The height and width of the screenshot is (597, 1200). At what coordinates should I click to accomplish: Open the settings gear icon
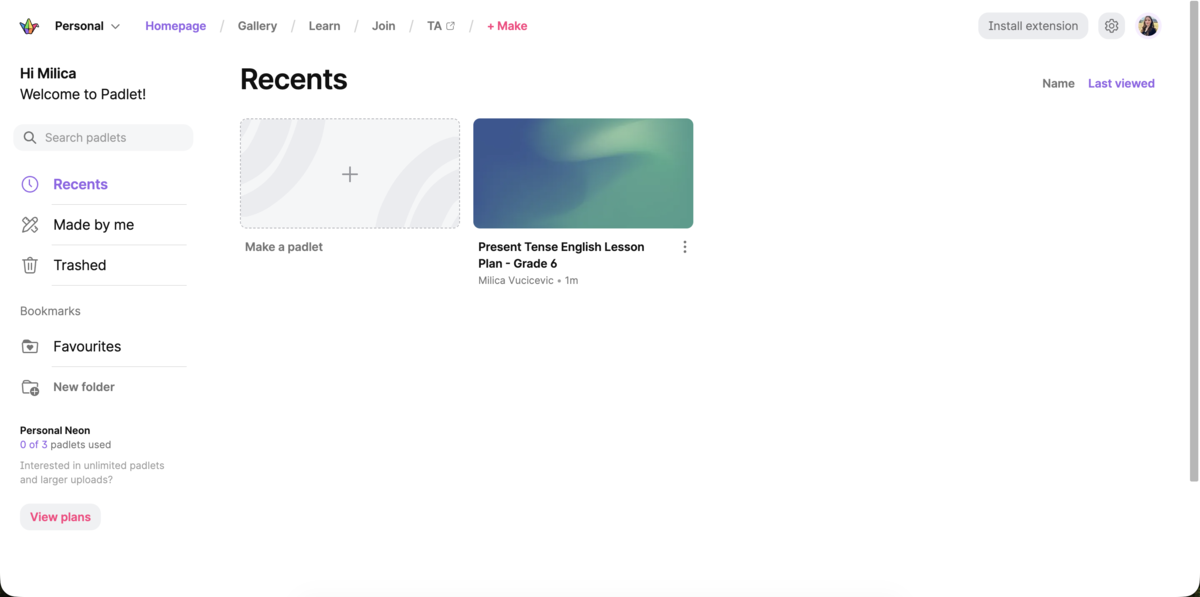[x=1111, y=25]
